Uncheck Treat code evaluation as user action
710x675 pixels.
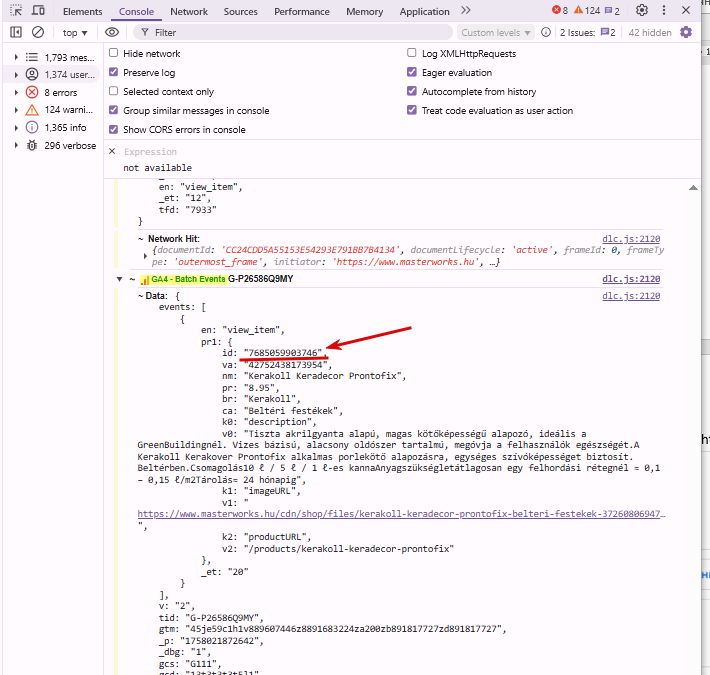(x=412, y=110)
